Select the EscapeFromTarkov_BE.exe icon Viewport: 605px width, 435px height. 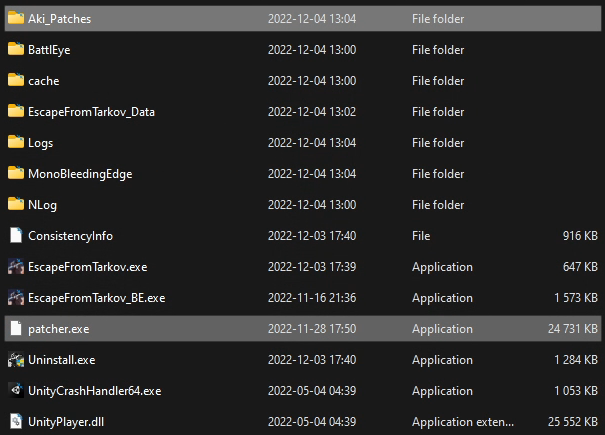(x=16, y=297)
